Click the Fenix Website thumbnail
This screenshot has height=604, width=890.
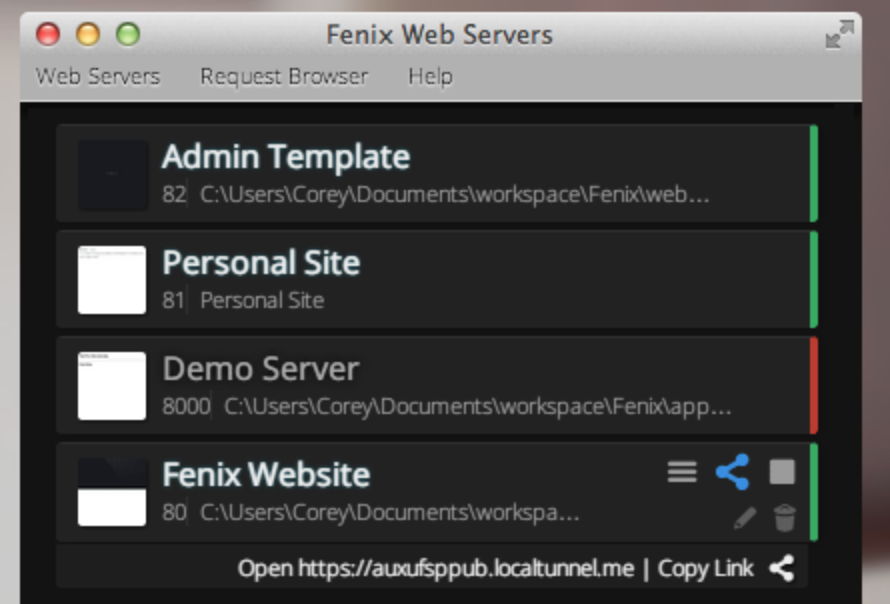[x=112, y=492]
